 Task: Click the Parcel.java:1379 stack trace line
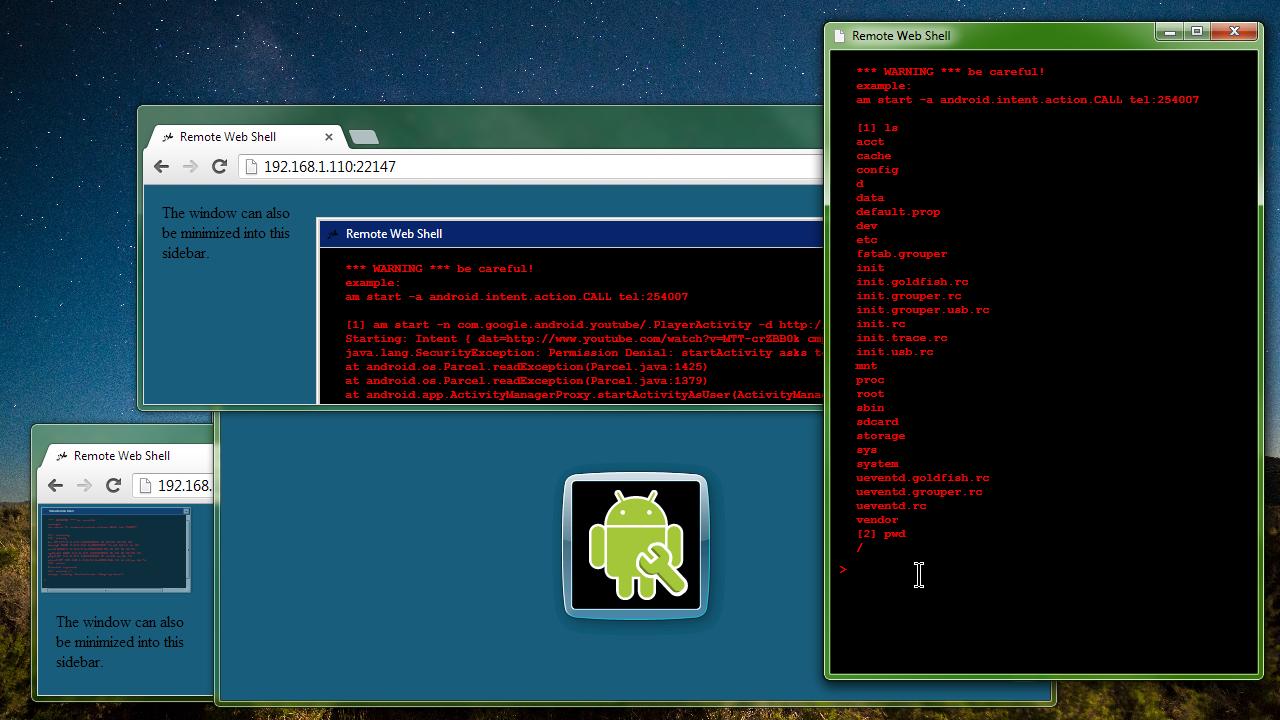526,381
